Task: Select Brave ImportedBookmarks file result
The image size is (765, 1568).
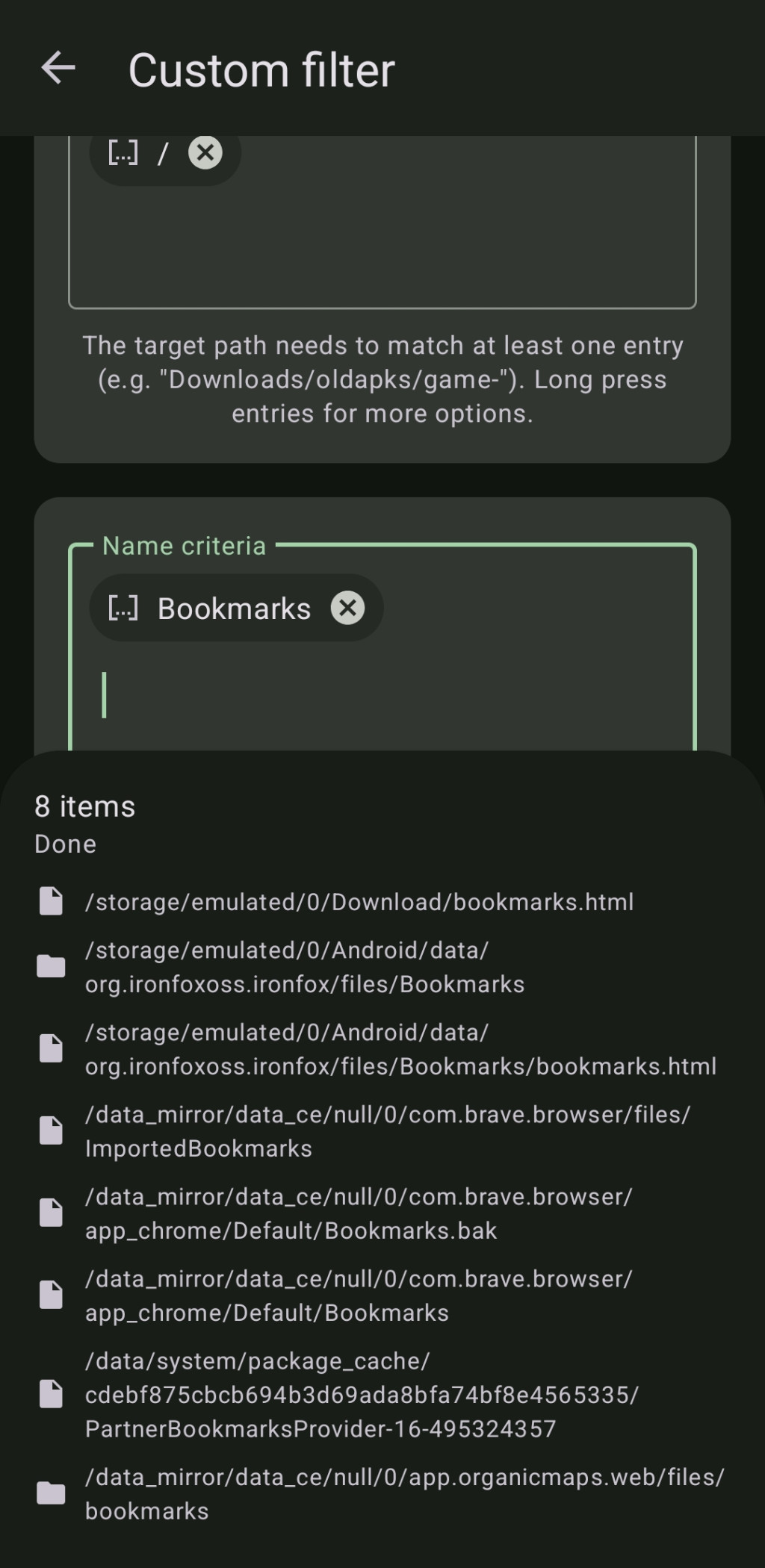Action: [387, 1131]
